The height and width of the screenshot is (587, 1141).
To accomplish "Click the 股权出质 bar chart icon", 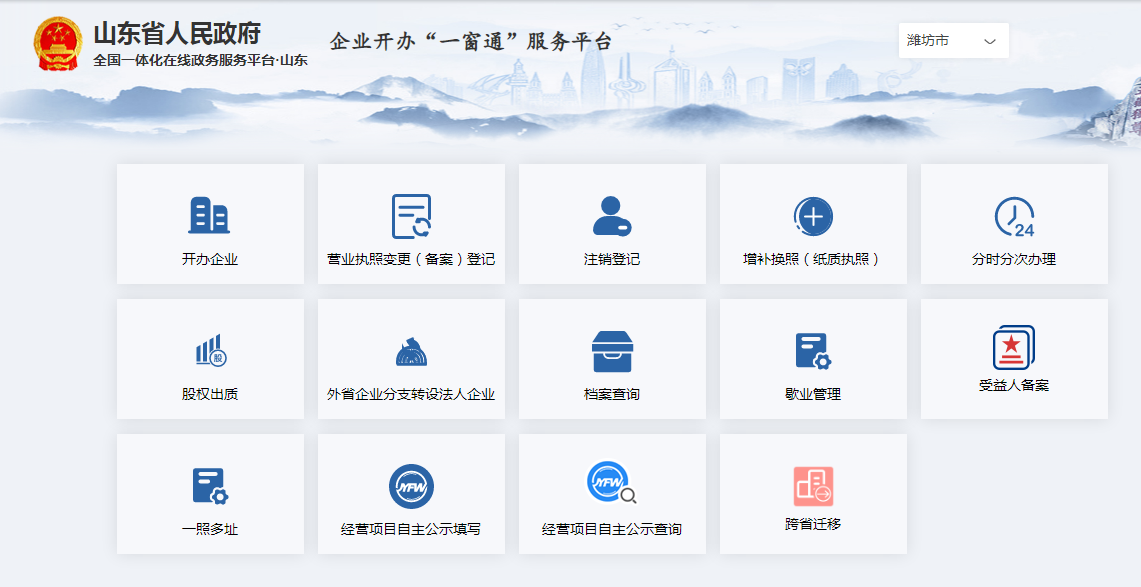I will [210, 350].
